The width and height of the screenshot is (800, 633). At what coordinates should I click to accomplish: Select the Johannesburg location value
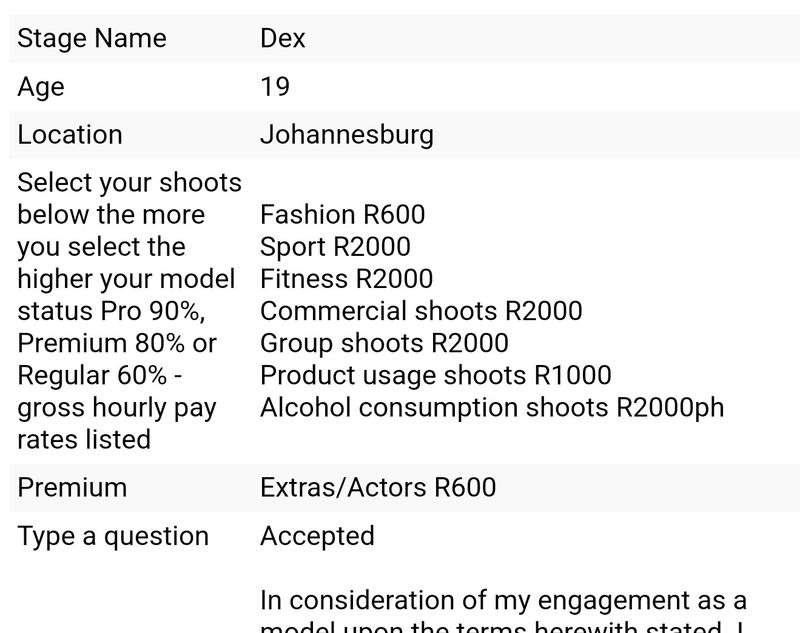click(347, 136)
